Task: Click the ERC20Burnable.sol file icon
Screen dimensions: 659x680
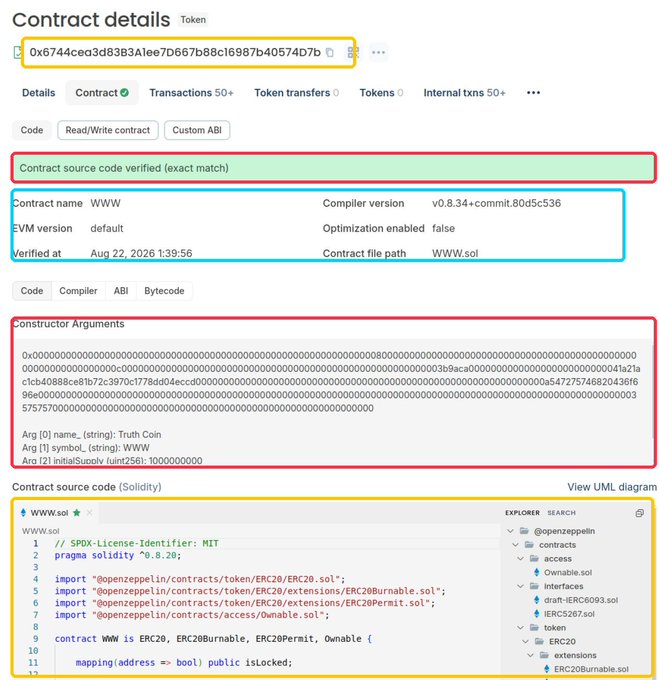Action: point(547,669)
